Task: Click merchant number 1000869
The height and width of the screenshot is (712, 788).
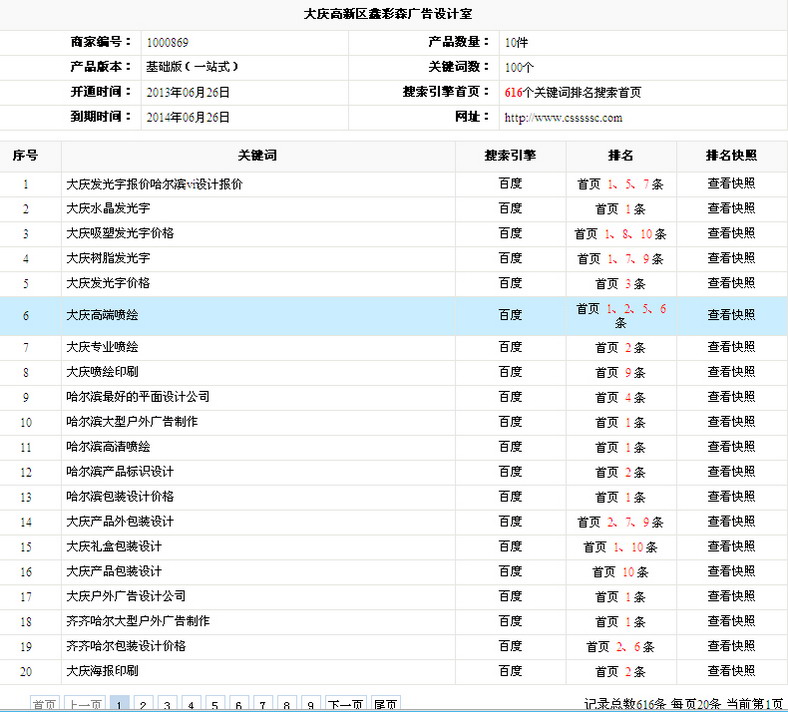Action: 167,43
